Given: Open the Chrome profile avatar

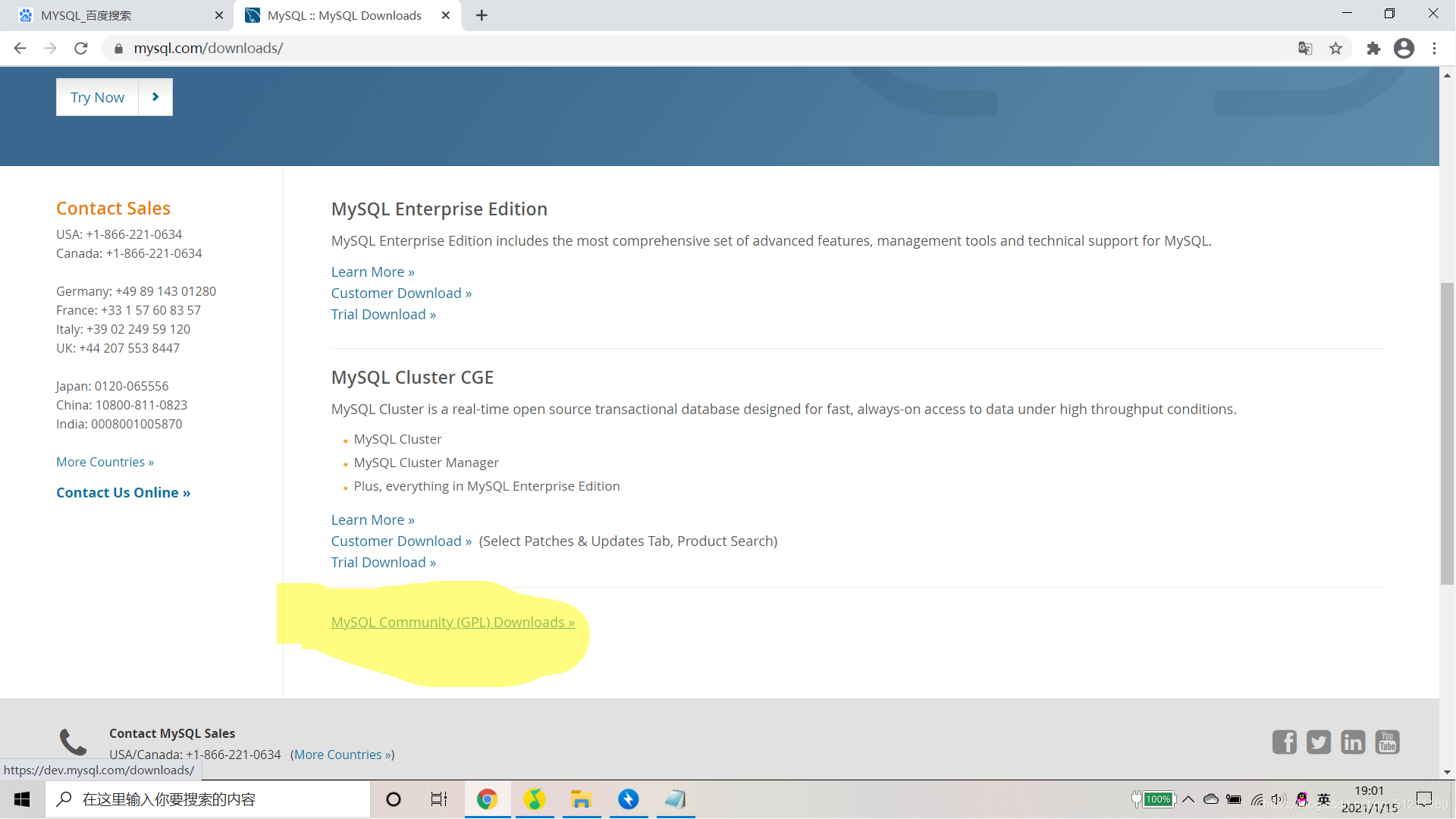Looking at the screenshot, I should [1404, 49].
